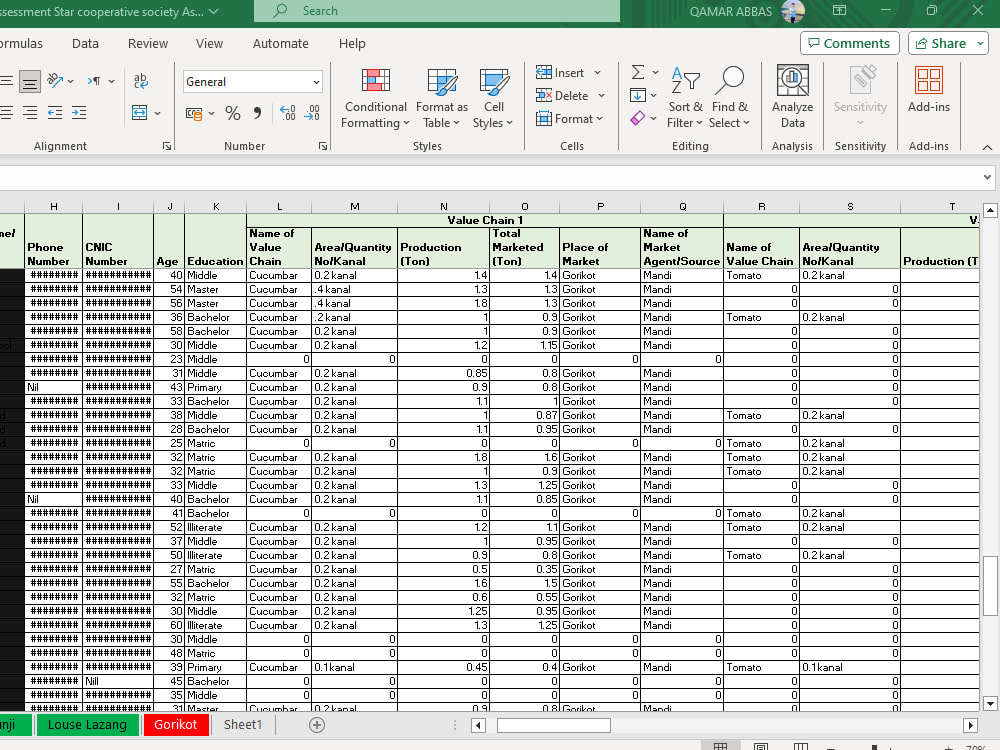Expand the formula bar
The height and width of the screenshot is (750, 1000).
pyautogui.click(x=987, y=177)
